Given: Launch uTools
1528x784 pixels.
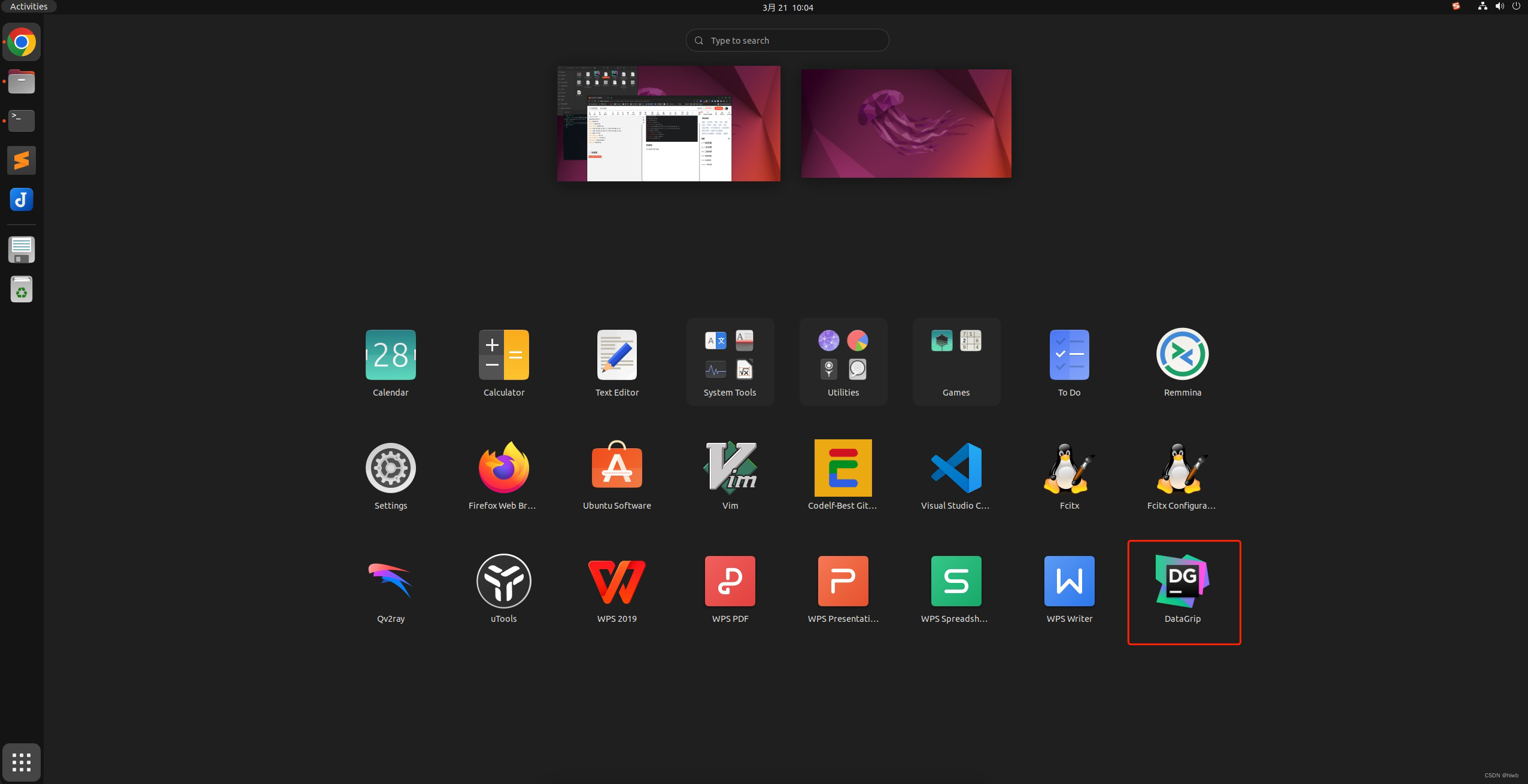Looking at the screenshot, I should [503, 588].
